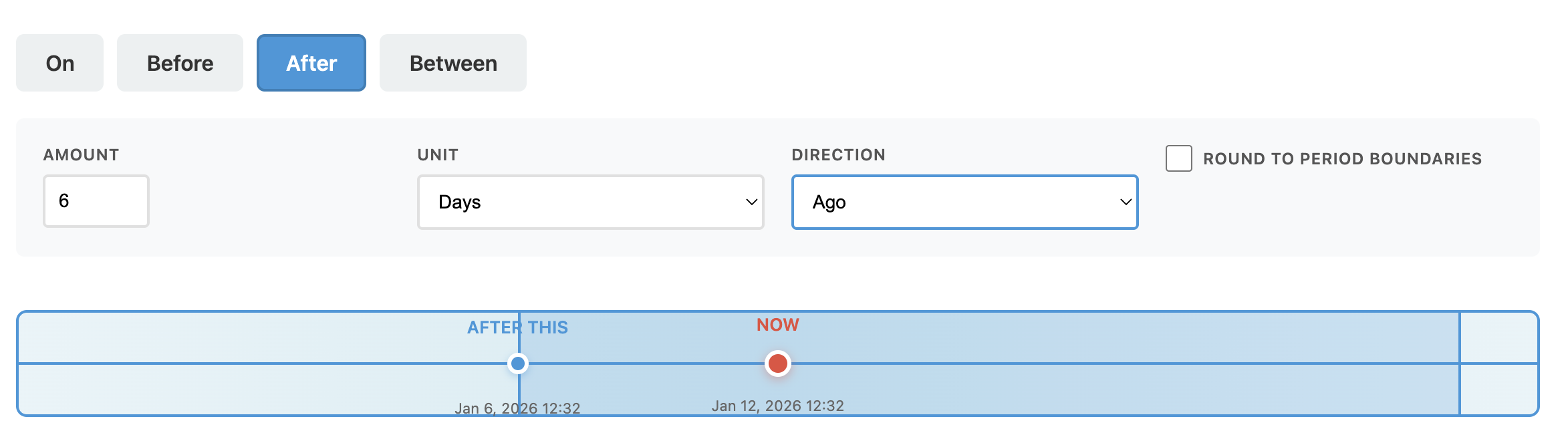The width and height of the screenshot is (1568, 437).
Task: Open the Direction dropdown
Action: click(964, 202)
